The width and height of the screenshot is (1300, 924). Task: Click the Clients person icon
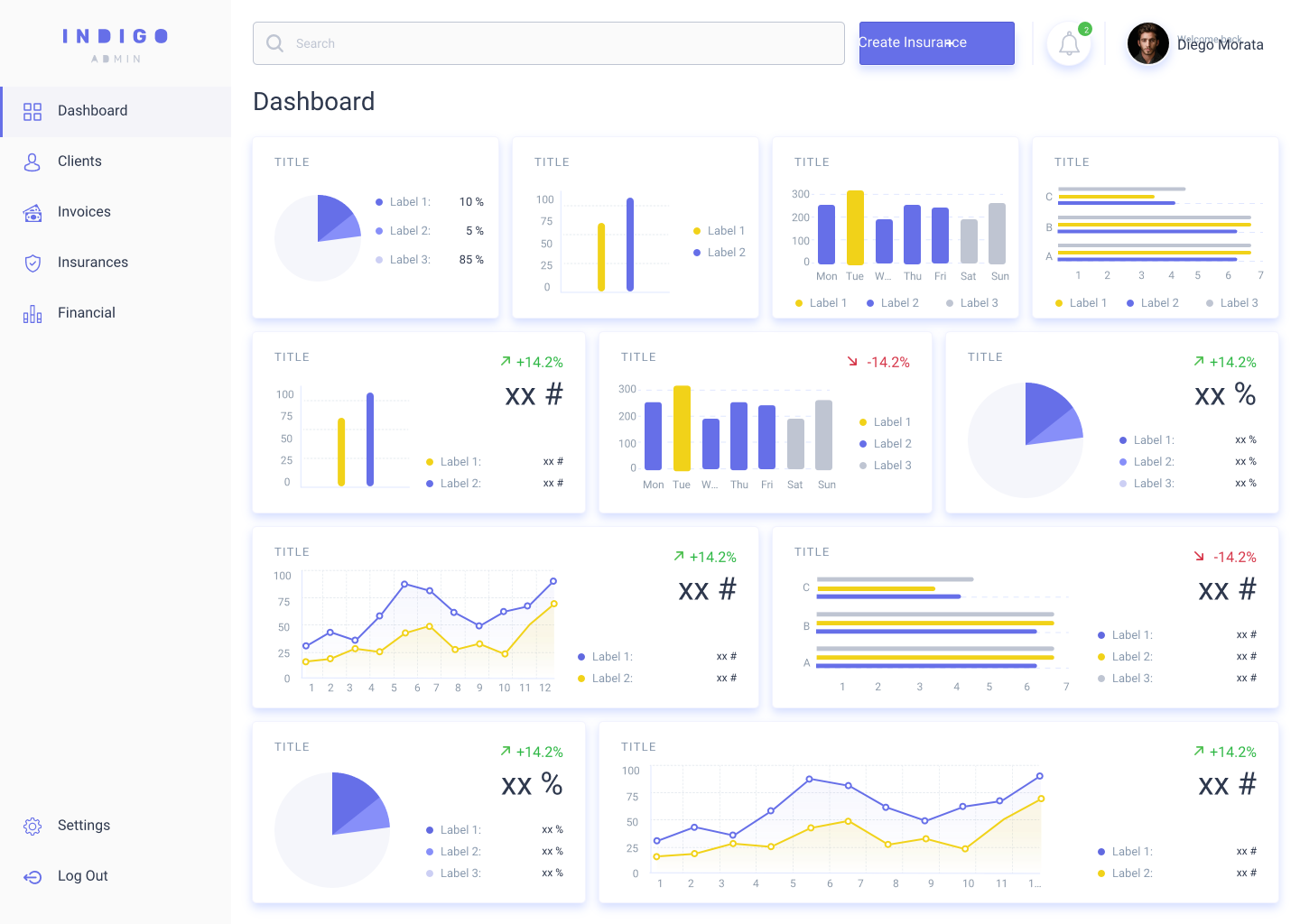[x=32, y=162]
